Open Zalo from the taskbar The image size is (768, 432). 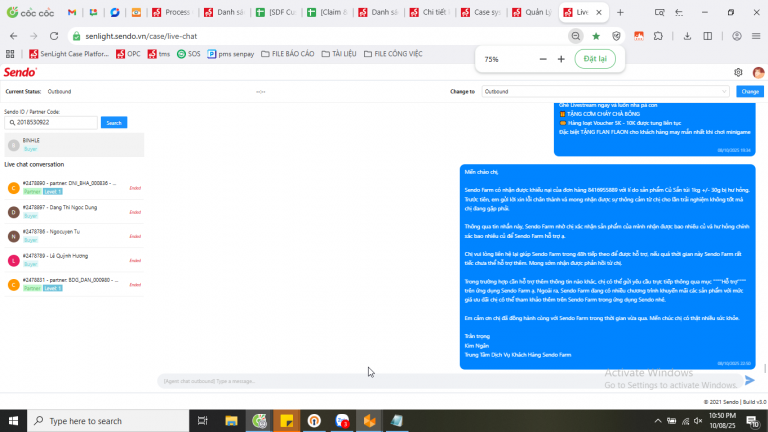pyautogui.click(x=342, y=421)
